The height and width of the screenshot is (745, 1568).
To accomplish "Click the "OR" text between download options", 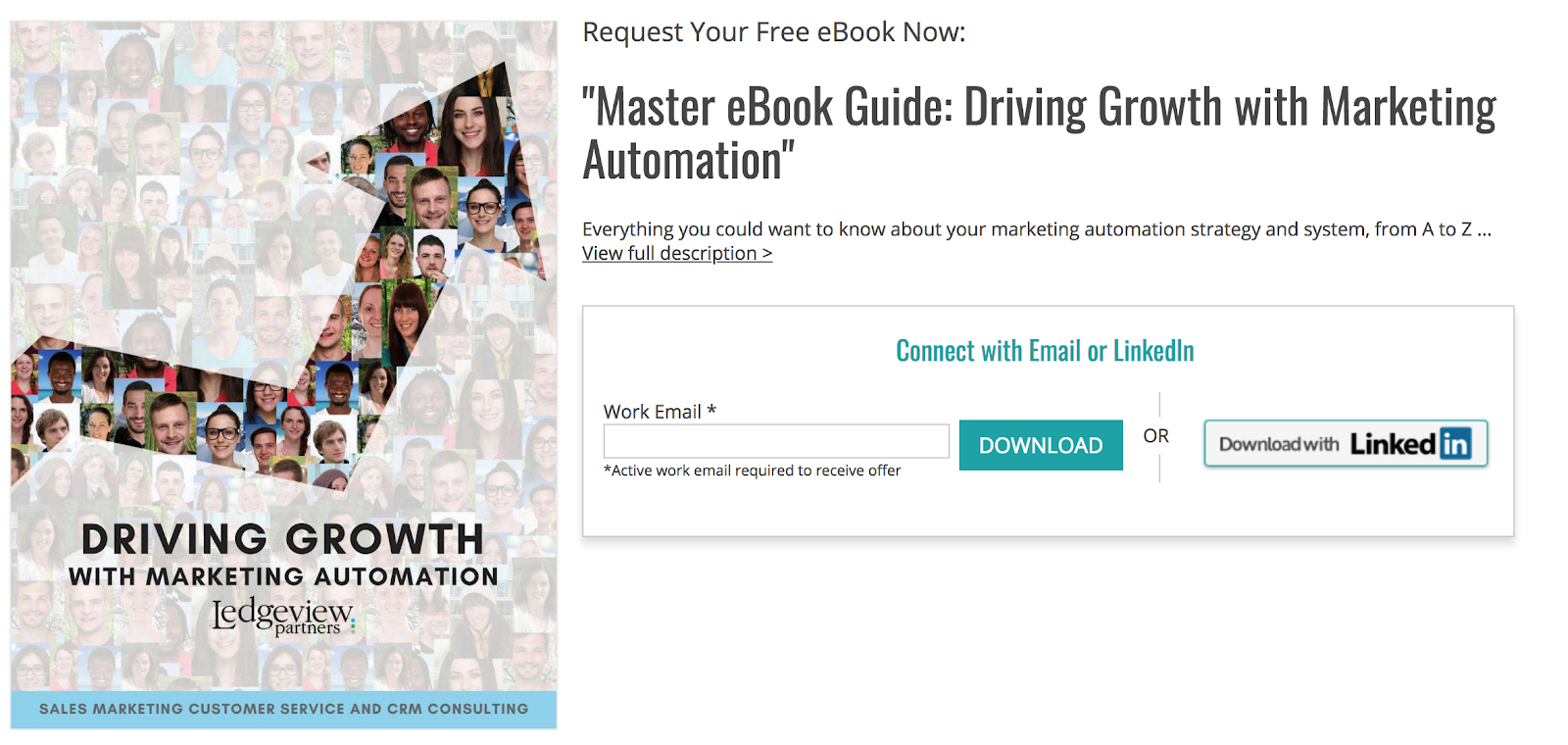I will 1155,436.
